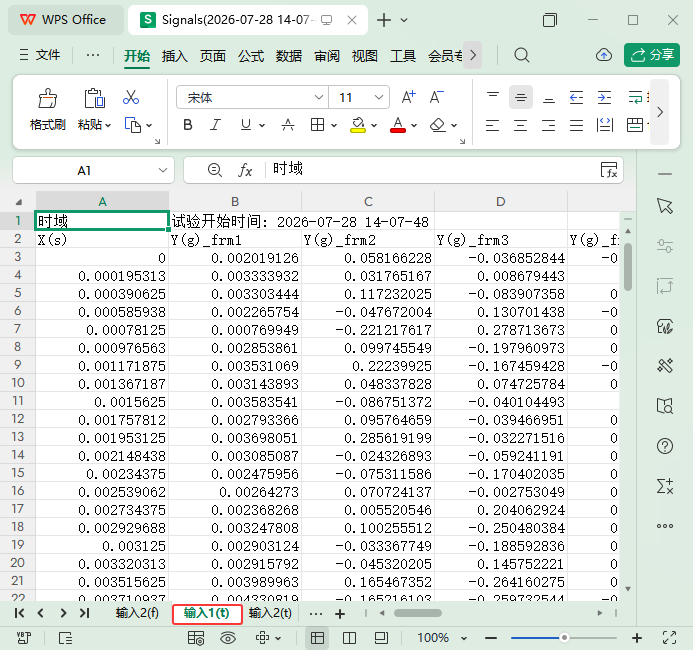Switch to normal view mode
This screenshot has width=693, height=650.
coord(317,638)
